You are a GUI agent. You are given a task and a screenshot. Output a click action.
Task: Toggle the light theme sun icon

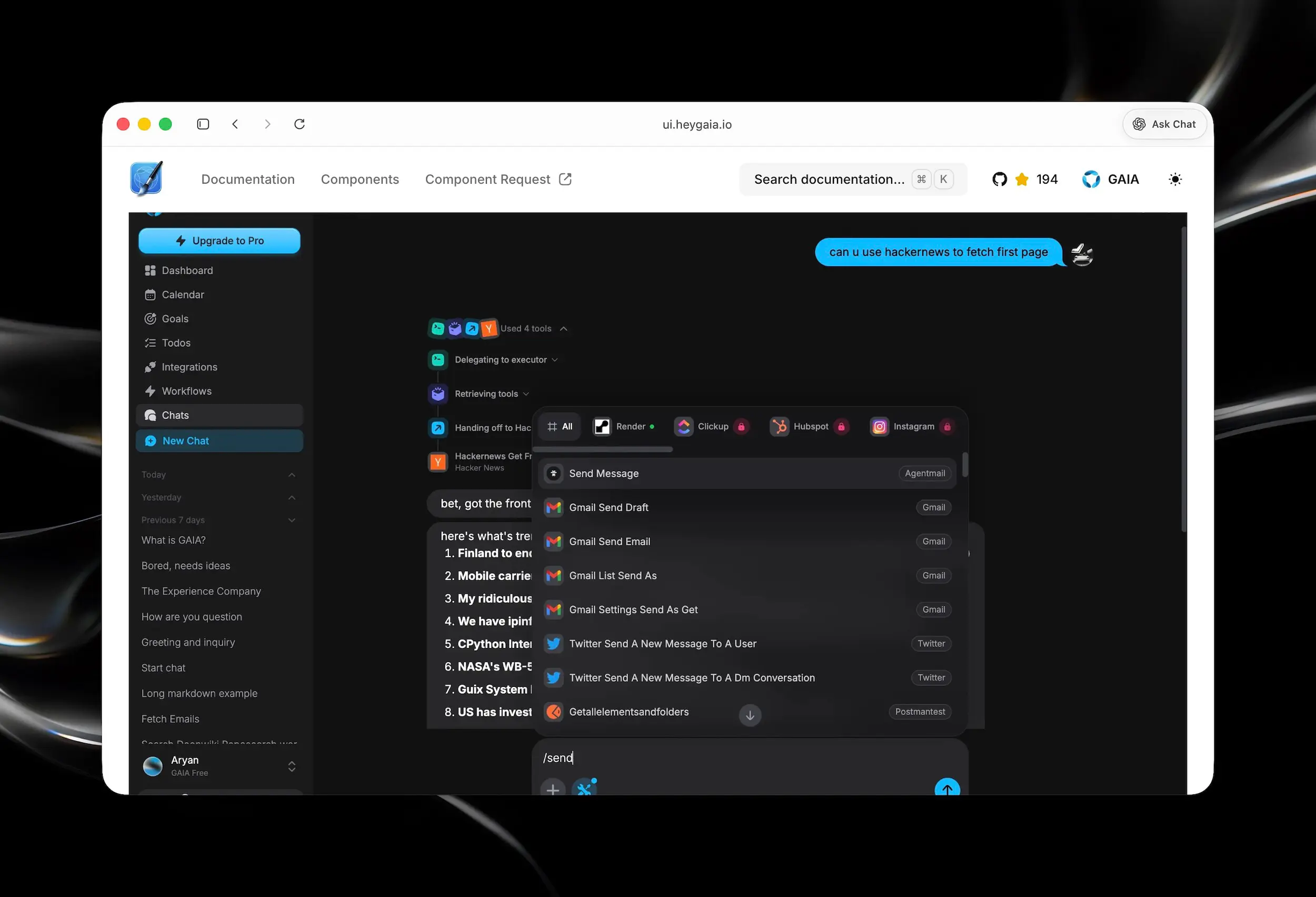click(1175, 180)
